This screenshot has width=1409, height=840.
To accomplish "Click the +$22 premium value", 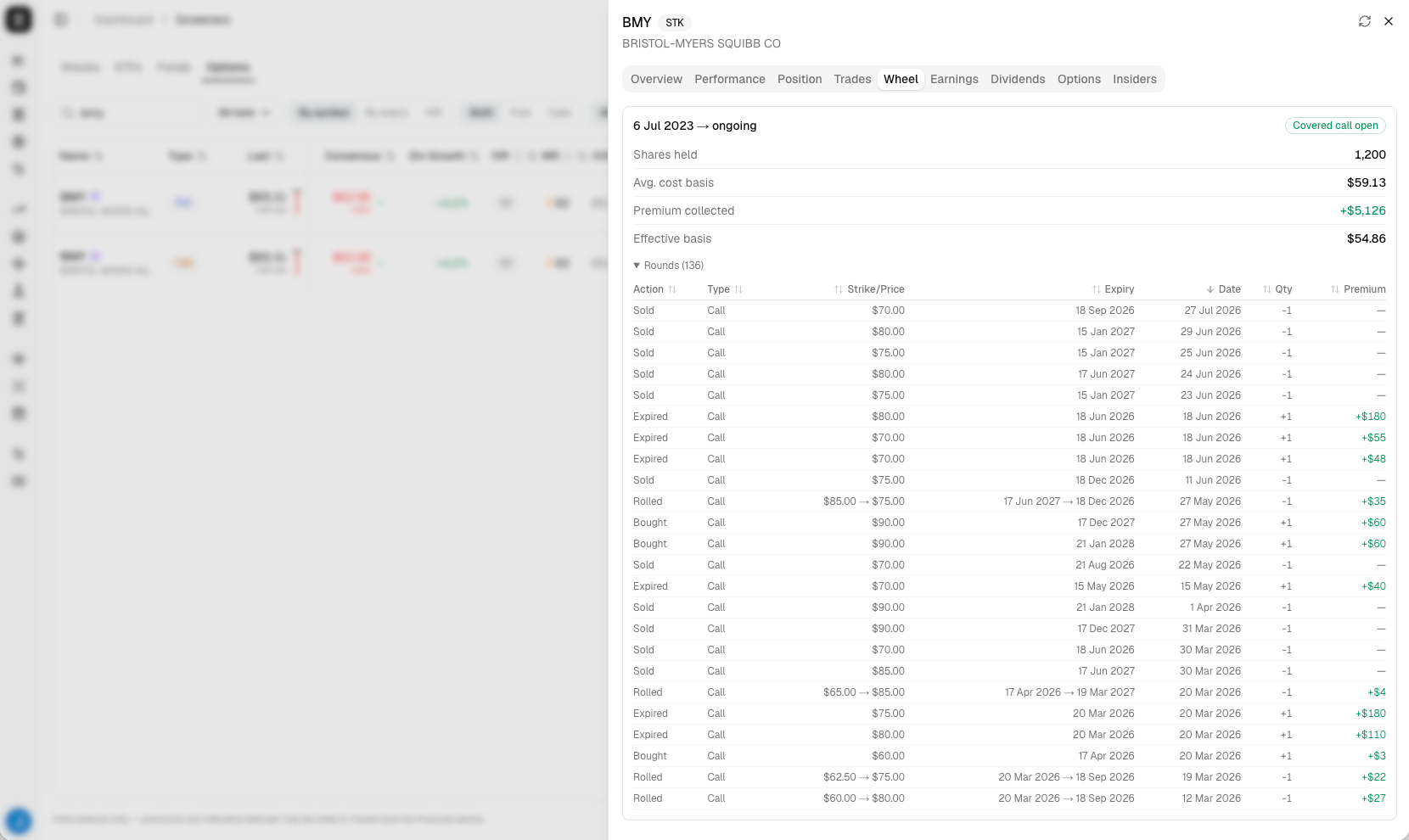I will [x=1374, y=777].
